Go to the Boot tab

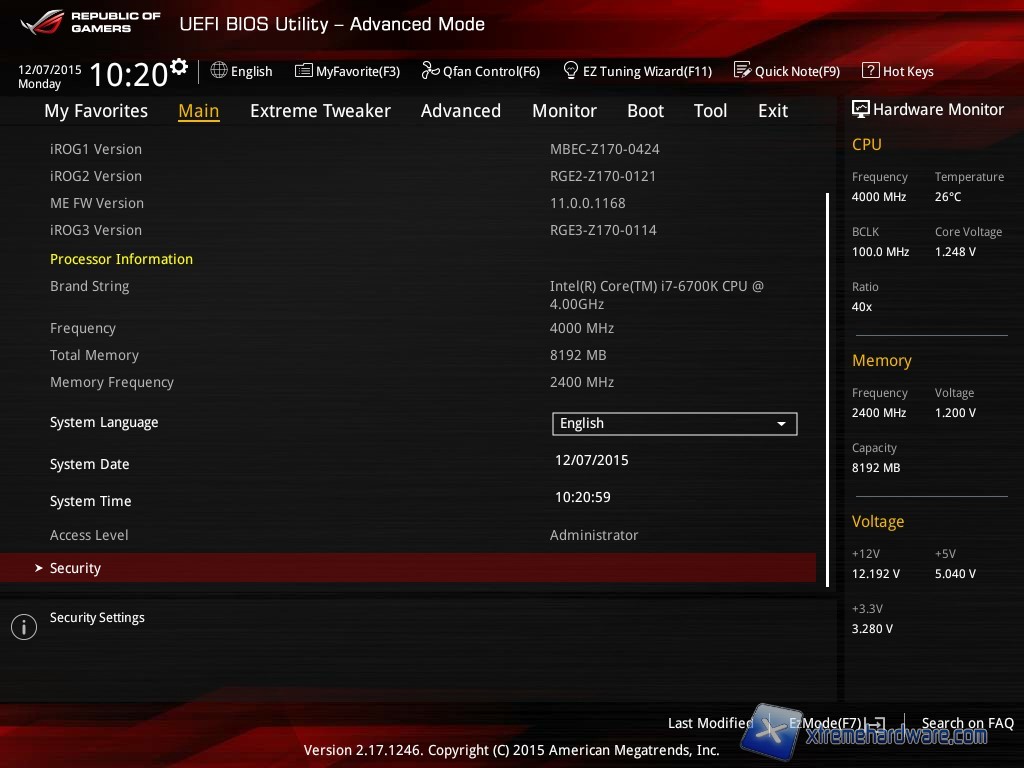645,111
